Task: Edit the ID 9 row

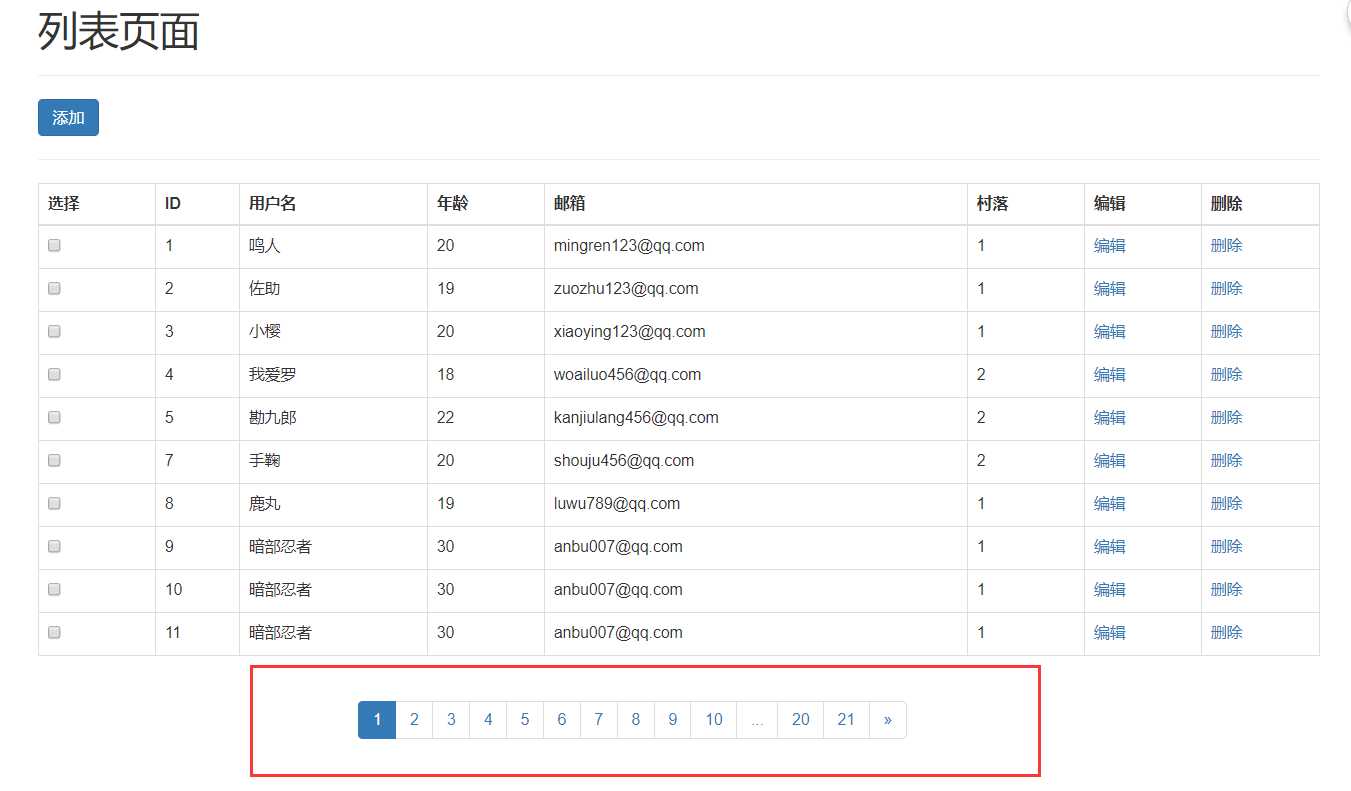Action: [1110, 547]
